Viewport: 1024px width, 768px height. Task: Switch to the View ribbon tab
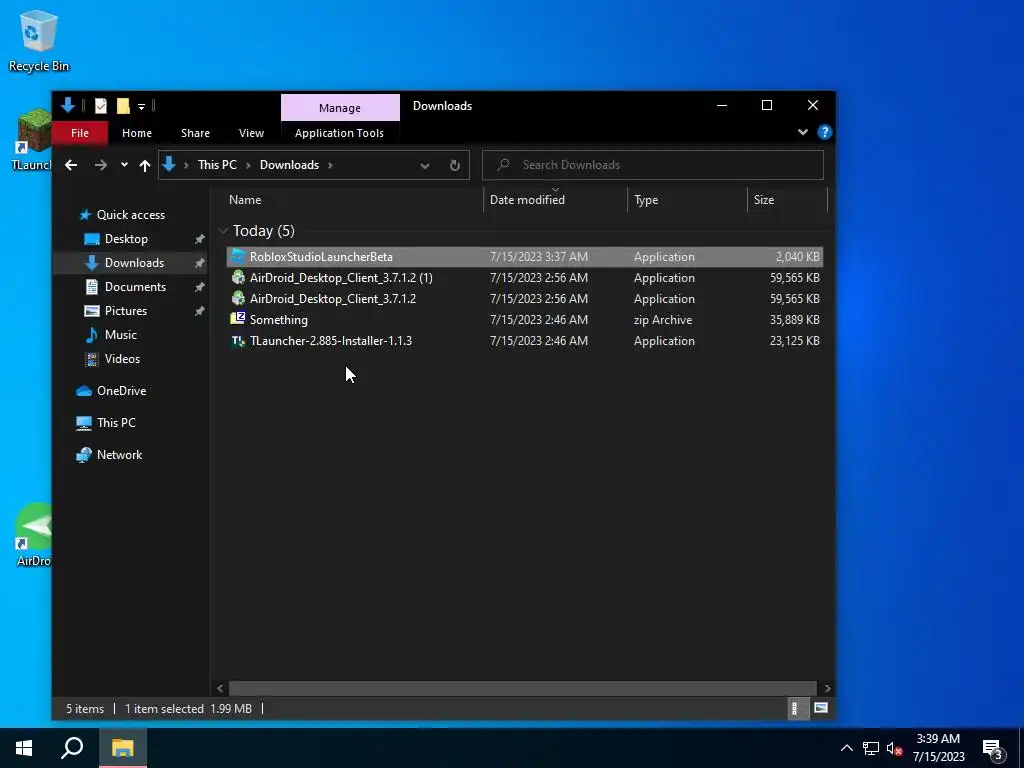pyautogui.click(x=251, y=133)
